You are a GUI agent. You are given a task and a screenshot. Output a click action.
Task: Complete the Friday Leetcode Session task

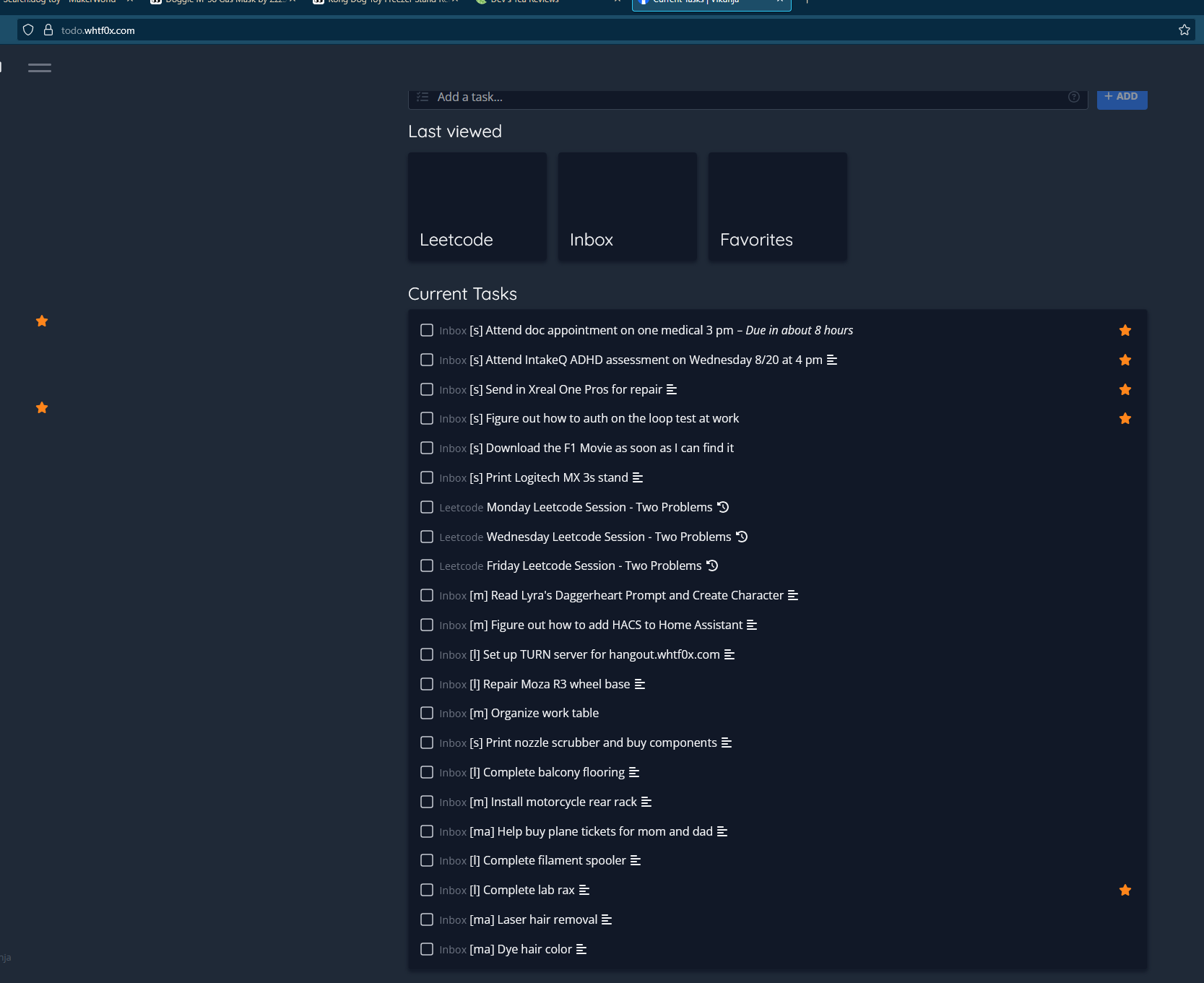pyautogui.click(x=427, y=566)
